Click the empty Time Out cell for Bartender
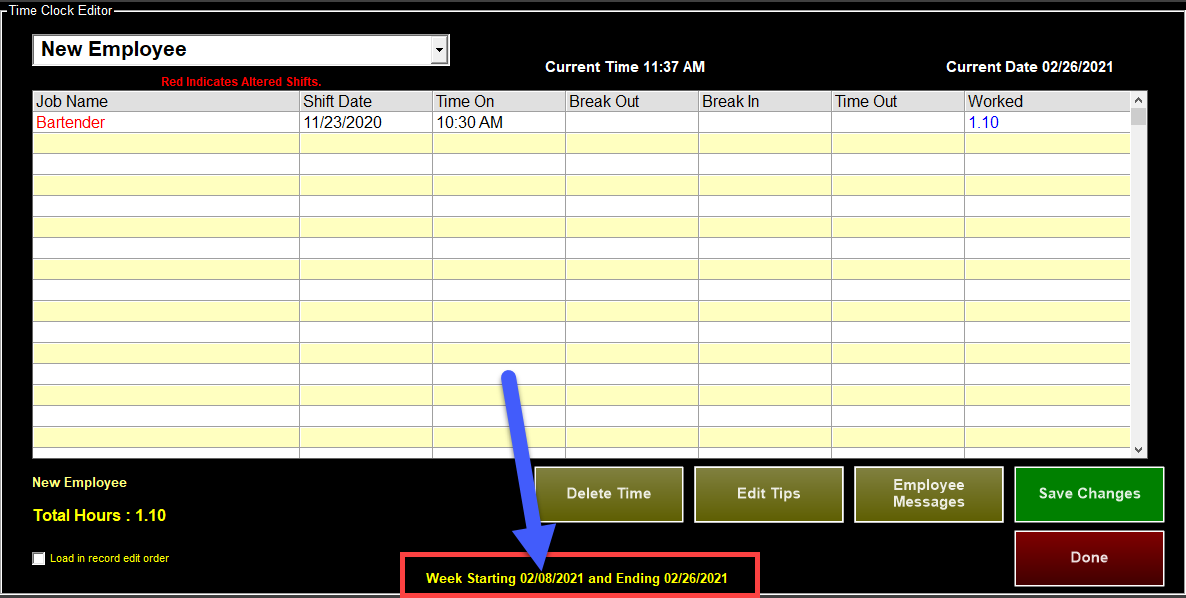Viewport: 1186px width, 598px height. [897, 123]
